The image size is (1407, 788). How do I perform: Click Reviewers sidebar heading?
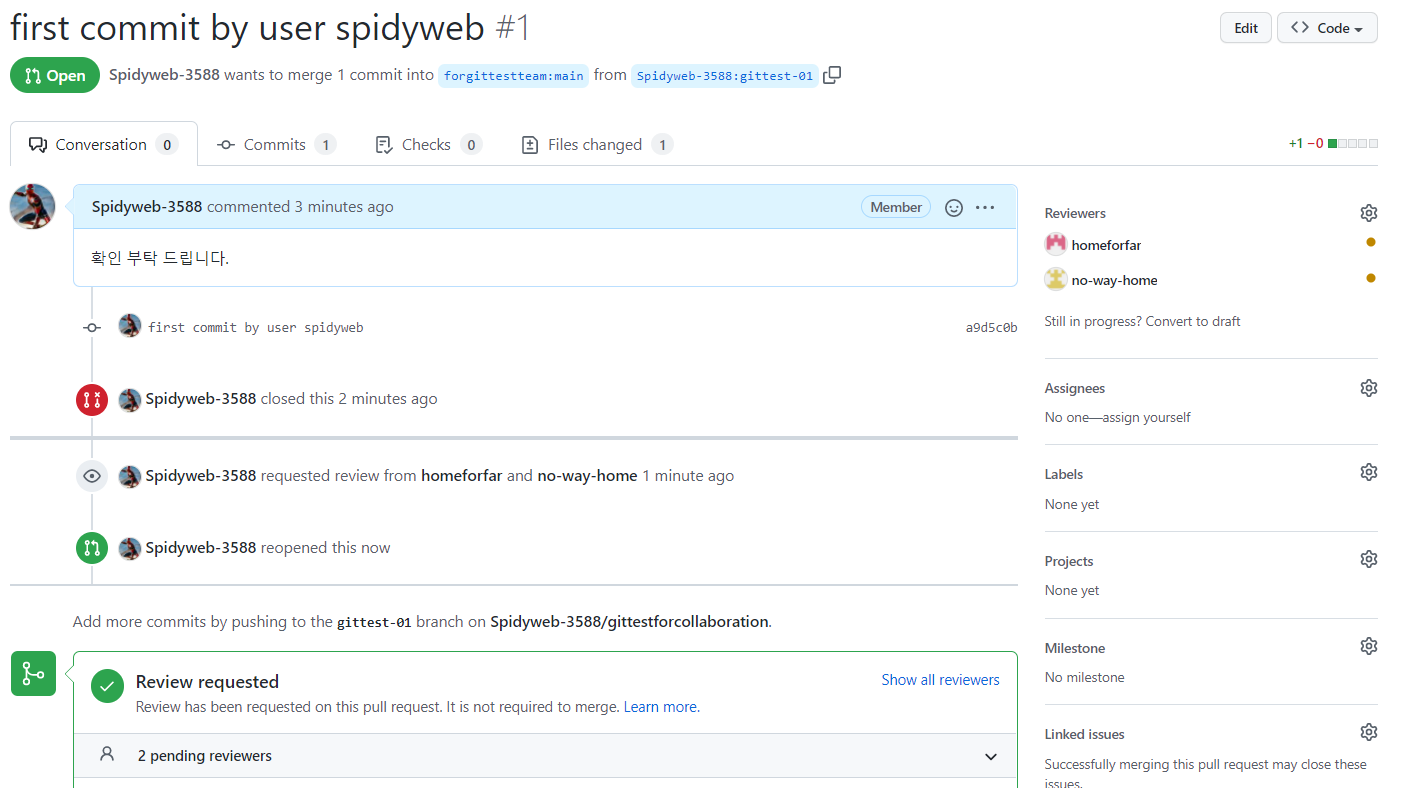1075,213
